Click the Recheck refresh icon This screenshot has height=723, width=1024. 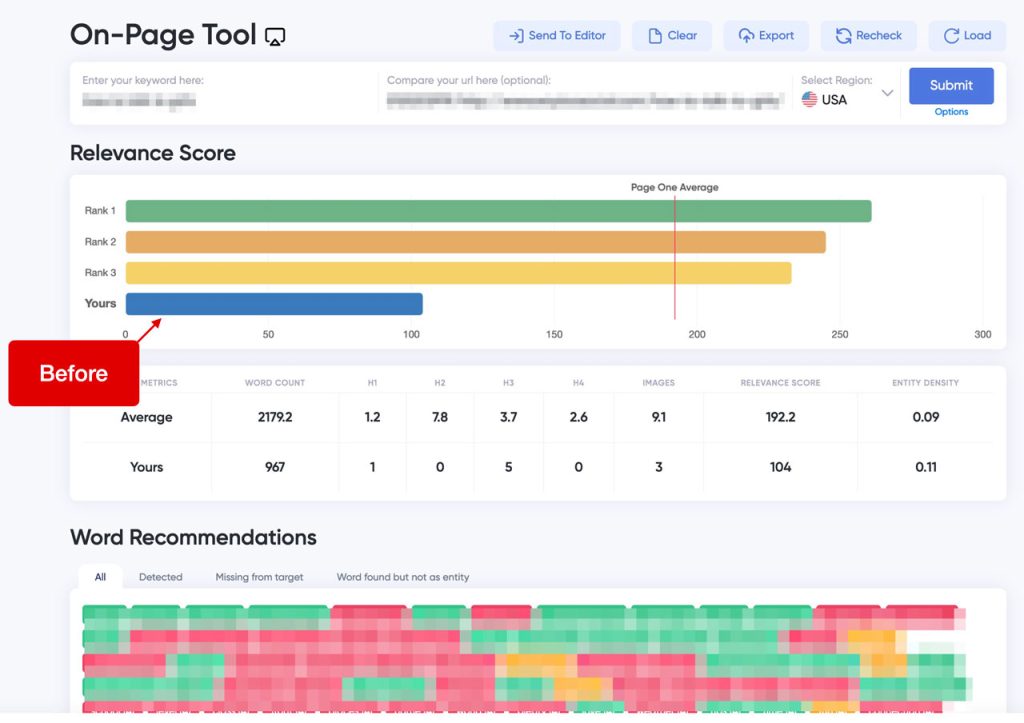click(x=844, y=36)
